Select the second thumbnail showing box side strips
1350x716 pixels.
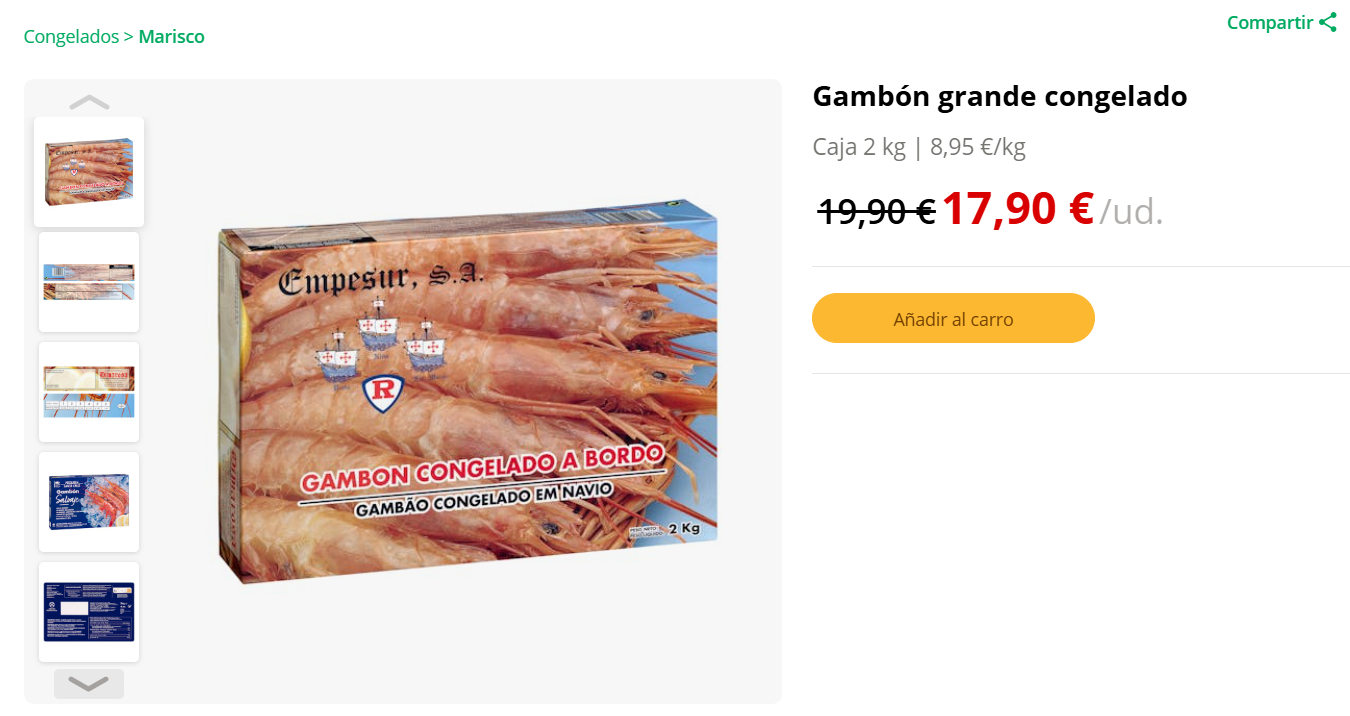tap(89, 282)
